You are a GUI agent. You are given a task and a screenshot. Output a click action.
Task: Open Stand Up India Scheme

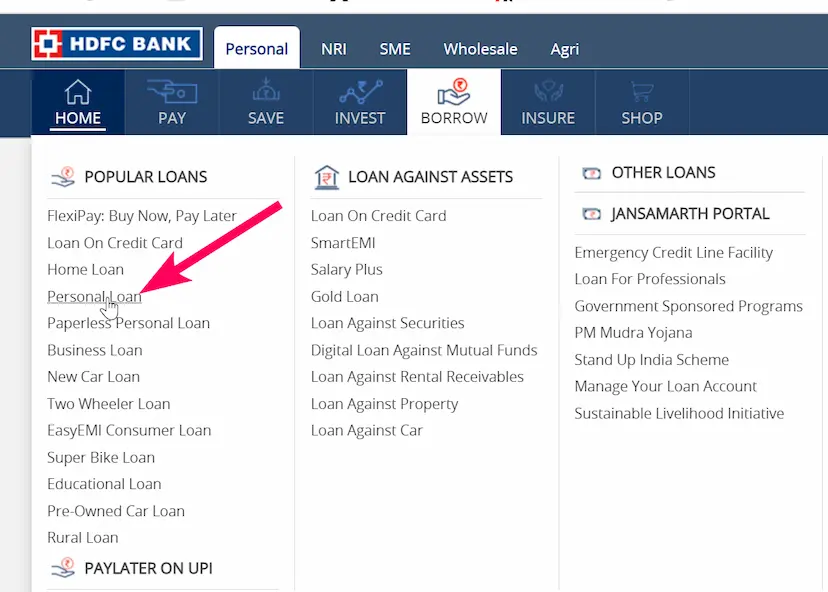[x=652, y=360]
